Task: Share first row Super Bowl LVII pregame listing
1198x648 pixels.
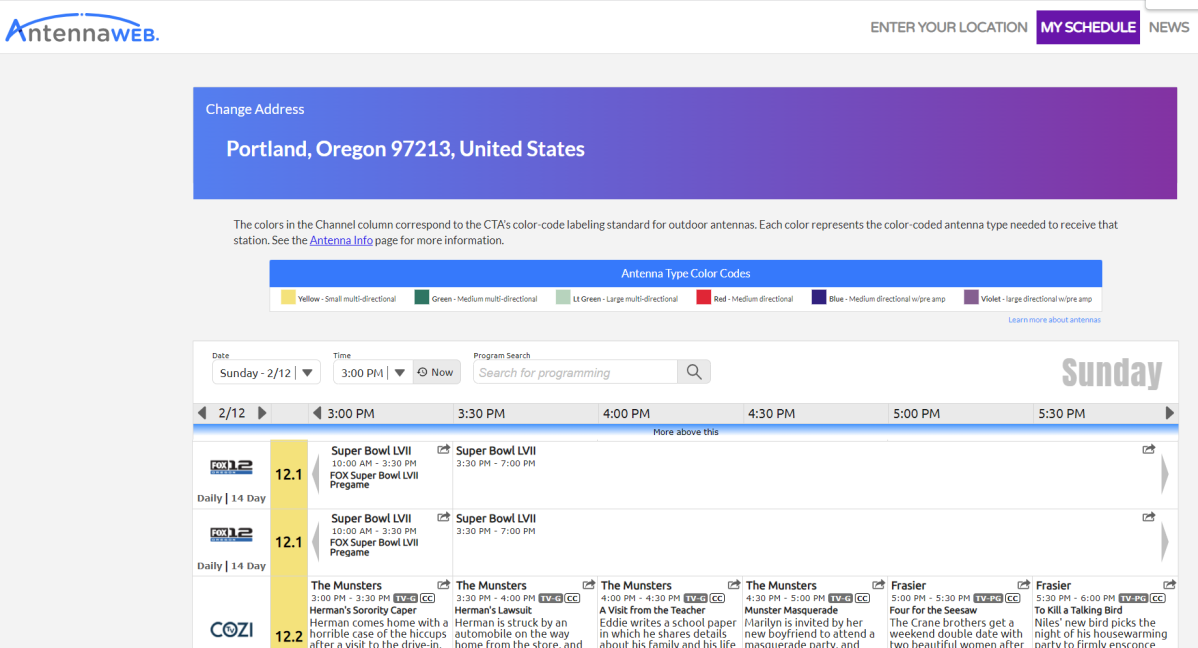Action: point(443,450)
